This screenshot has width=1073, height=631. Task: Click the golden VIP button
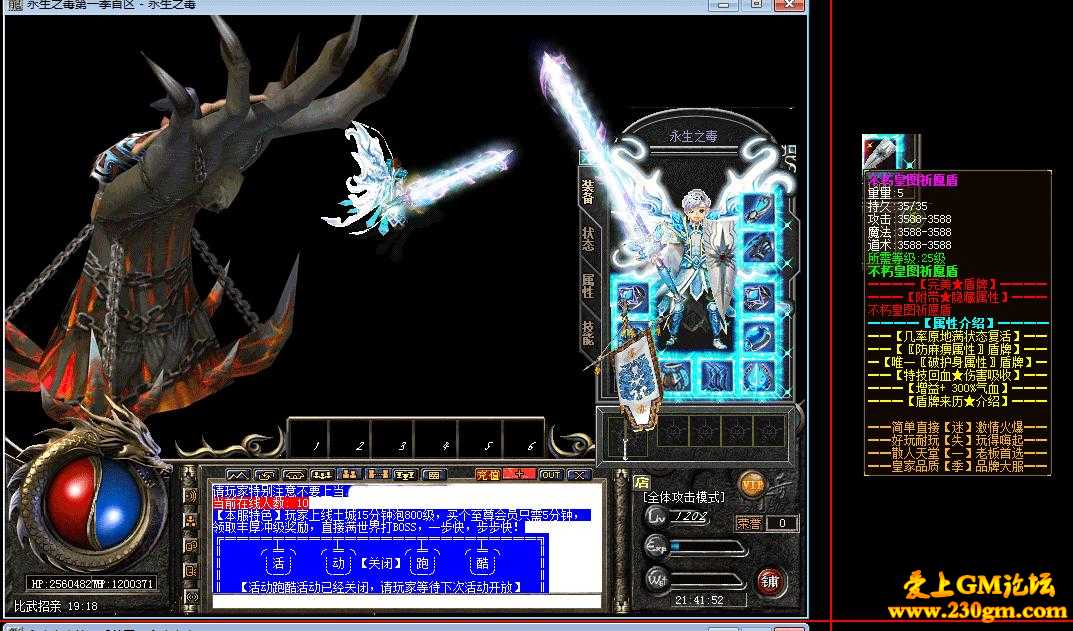click(x=752, y=485)
